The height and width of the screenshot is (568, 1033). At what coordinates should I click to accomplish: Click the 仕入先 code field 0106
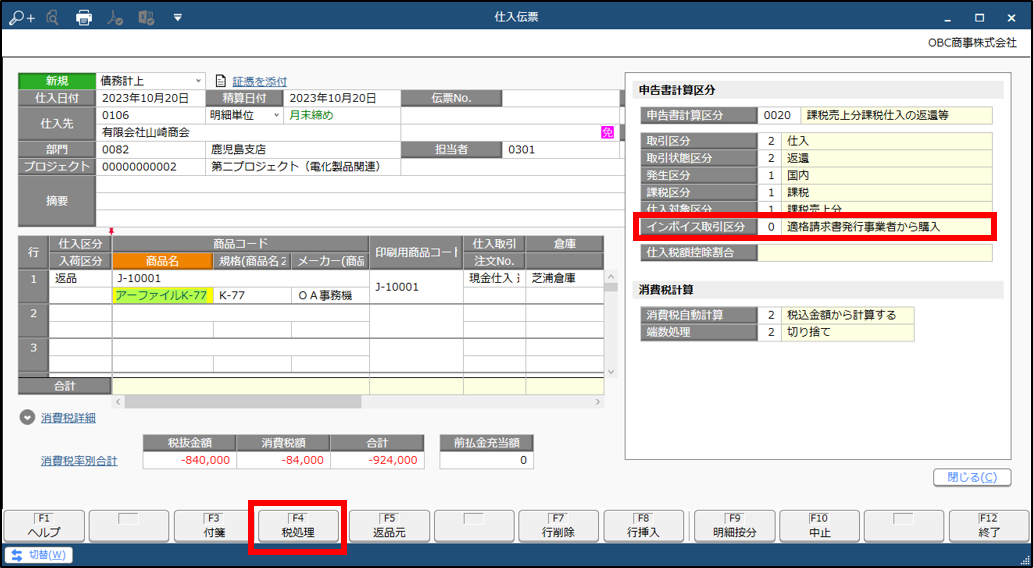pyautogui.click(x=151, y=115)
